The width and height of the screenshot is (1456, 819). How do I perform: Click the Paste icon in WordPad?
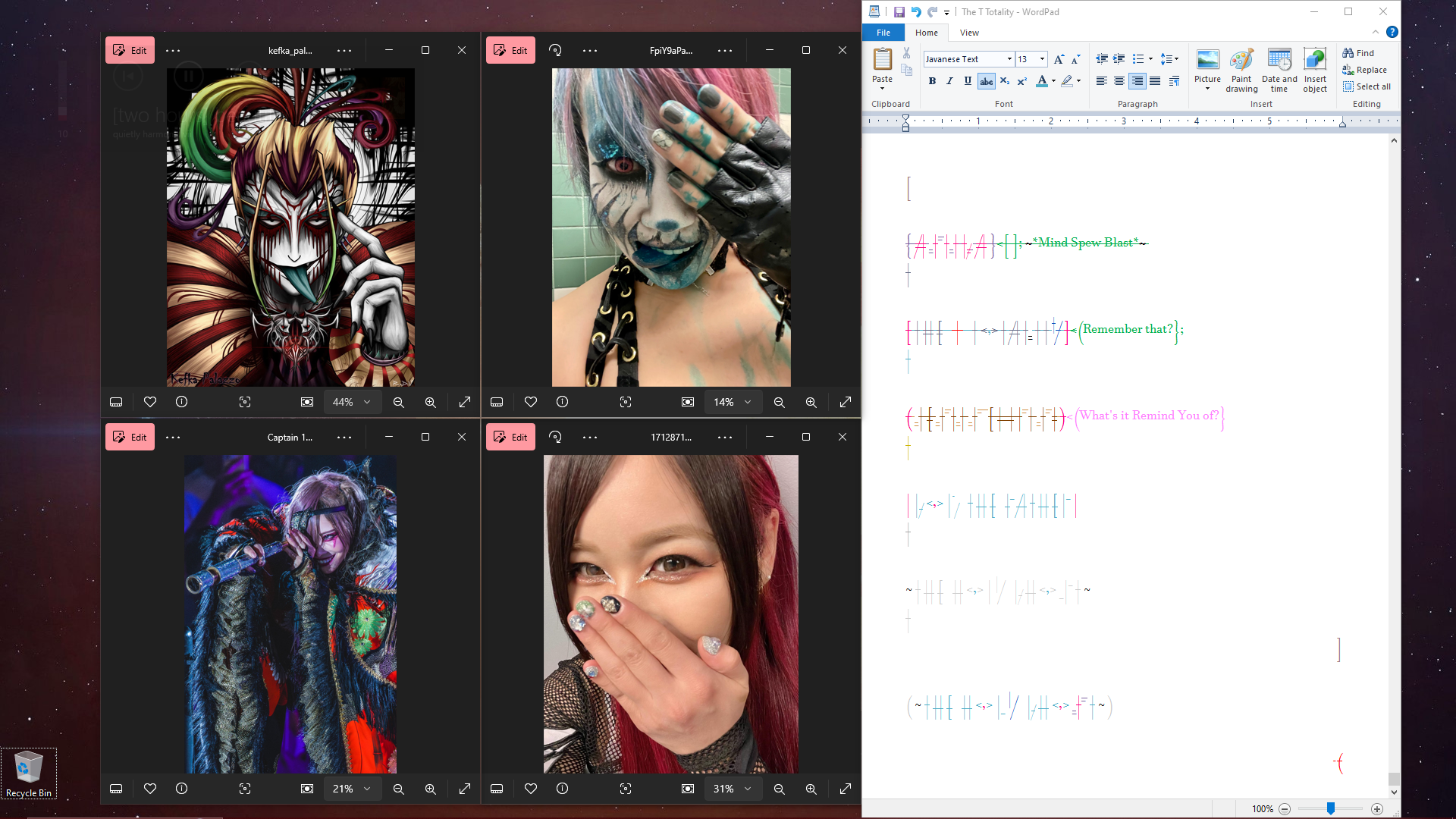point(882,59)
